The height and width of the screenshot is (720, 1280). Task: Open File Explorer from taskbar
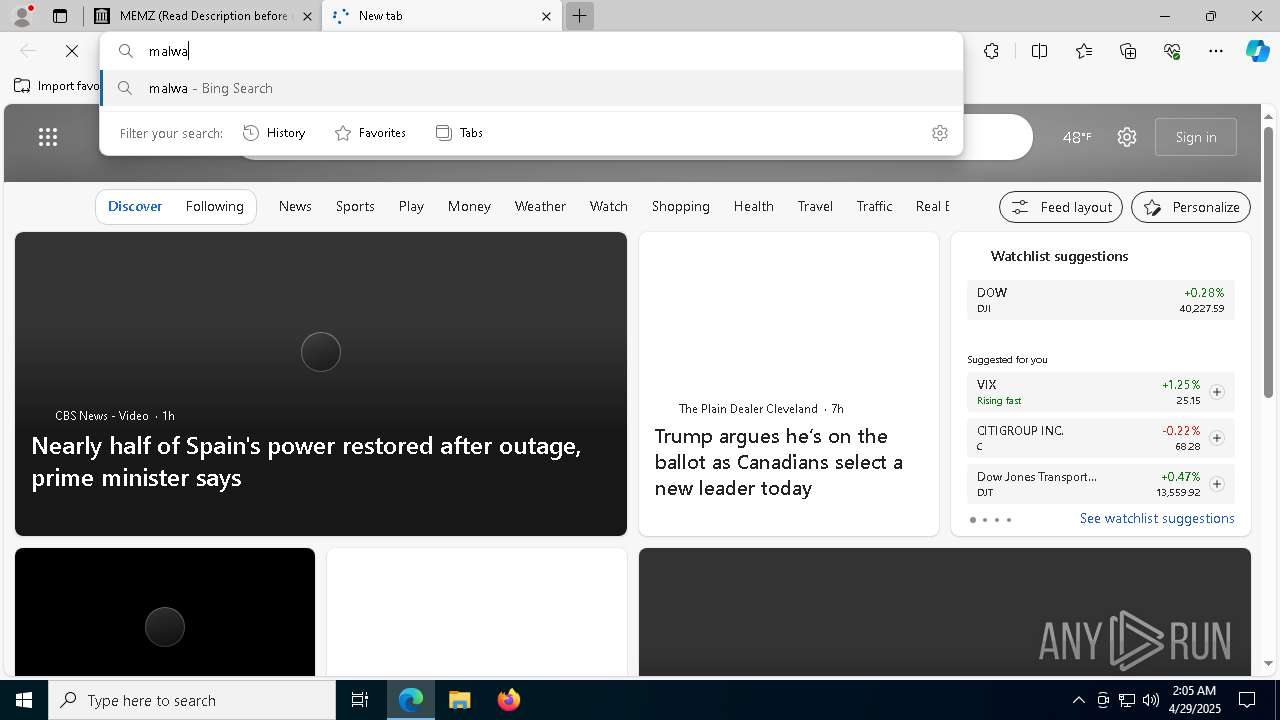coord(459,700)
